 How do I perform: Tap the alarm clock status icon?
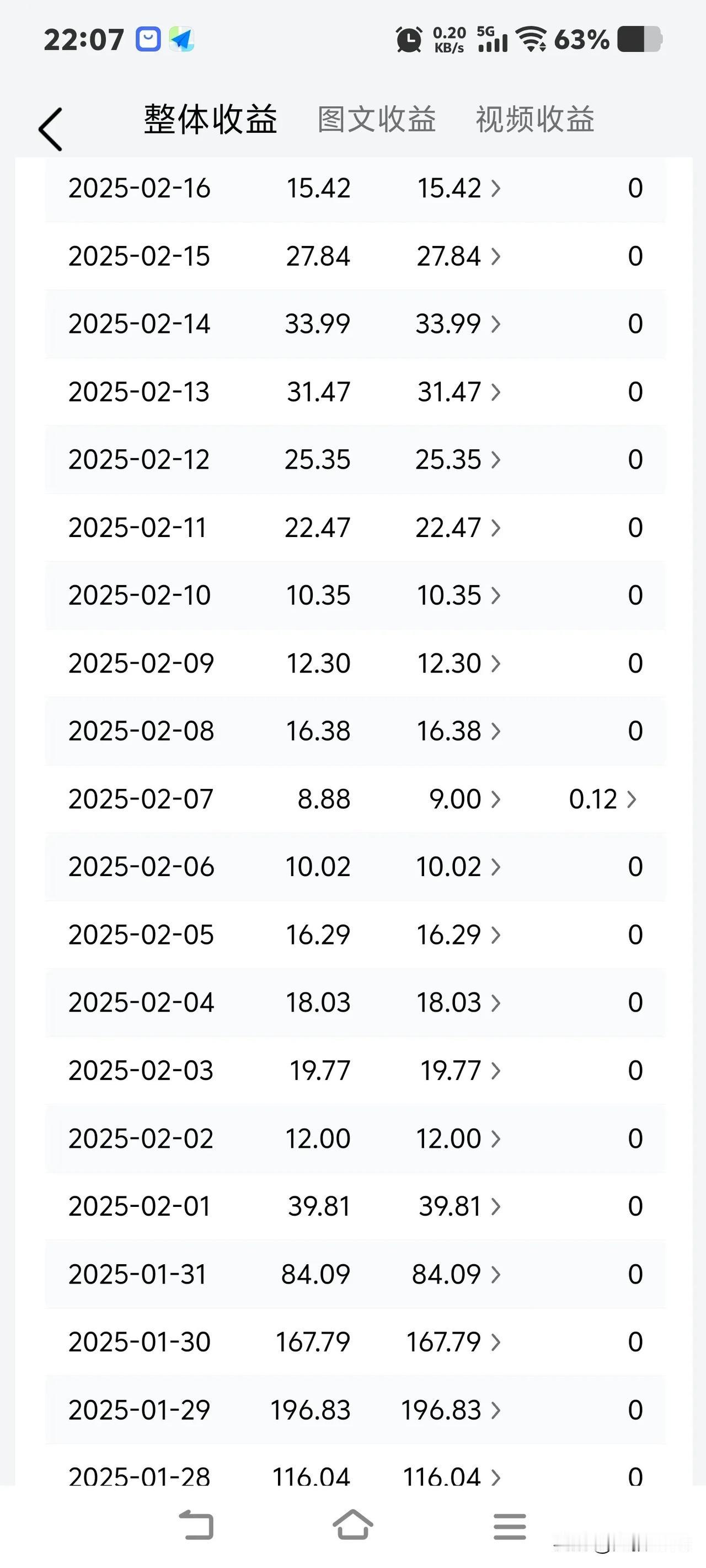click(409, 40)
